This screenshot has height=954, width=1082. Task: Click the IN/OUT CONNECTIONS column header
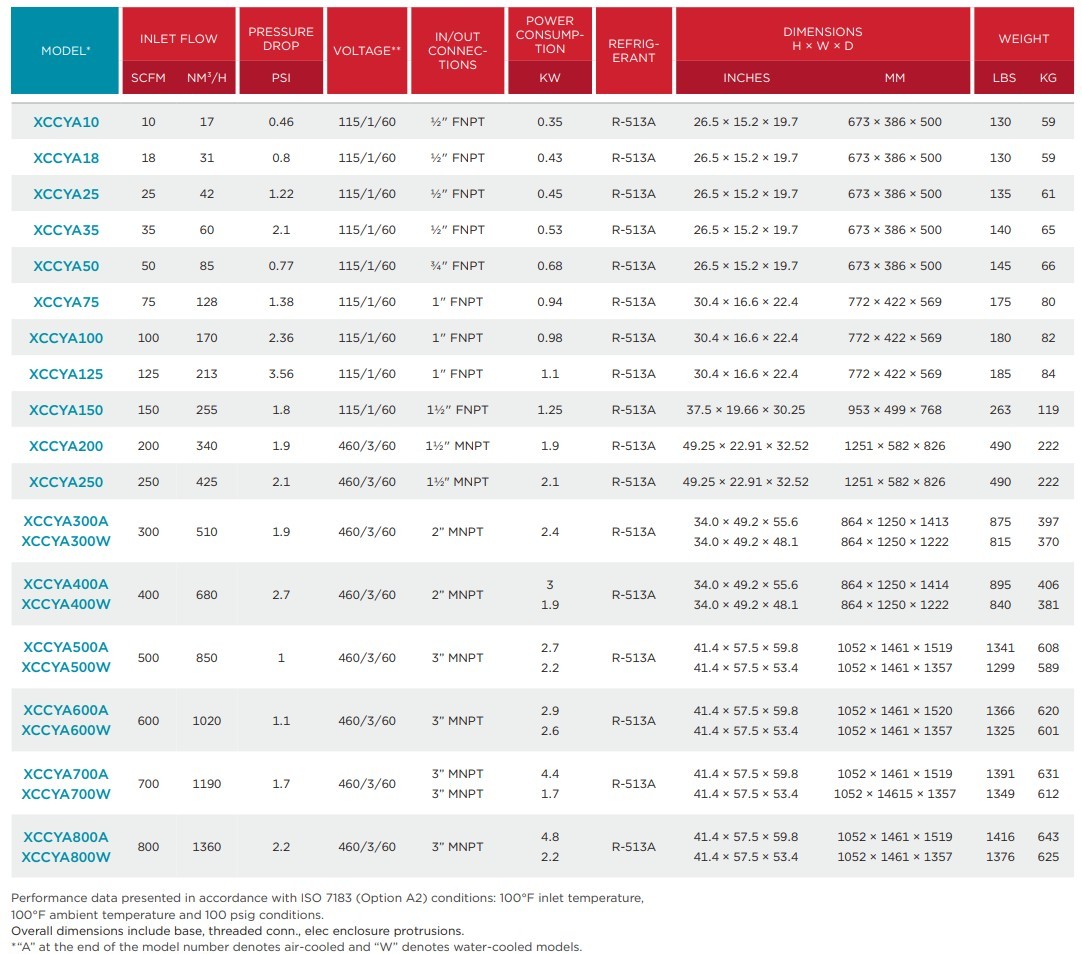tap(457, 51)
